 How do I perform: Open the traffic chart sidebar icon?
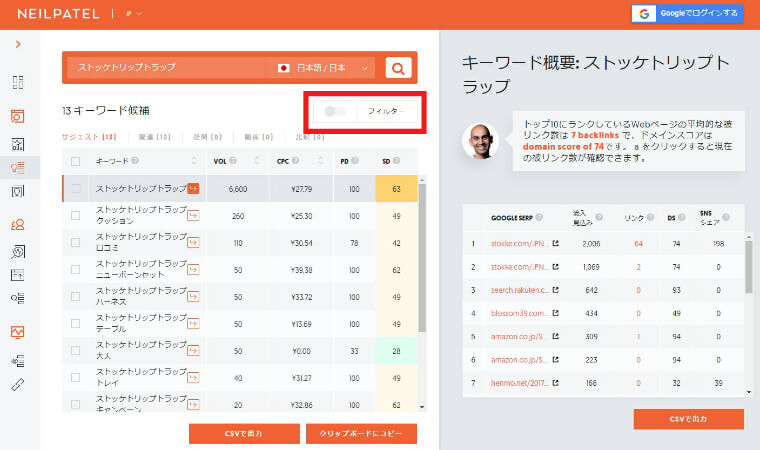tap(17, 332)
